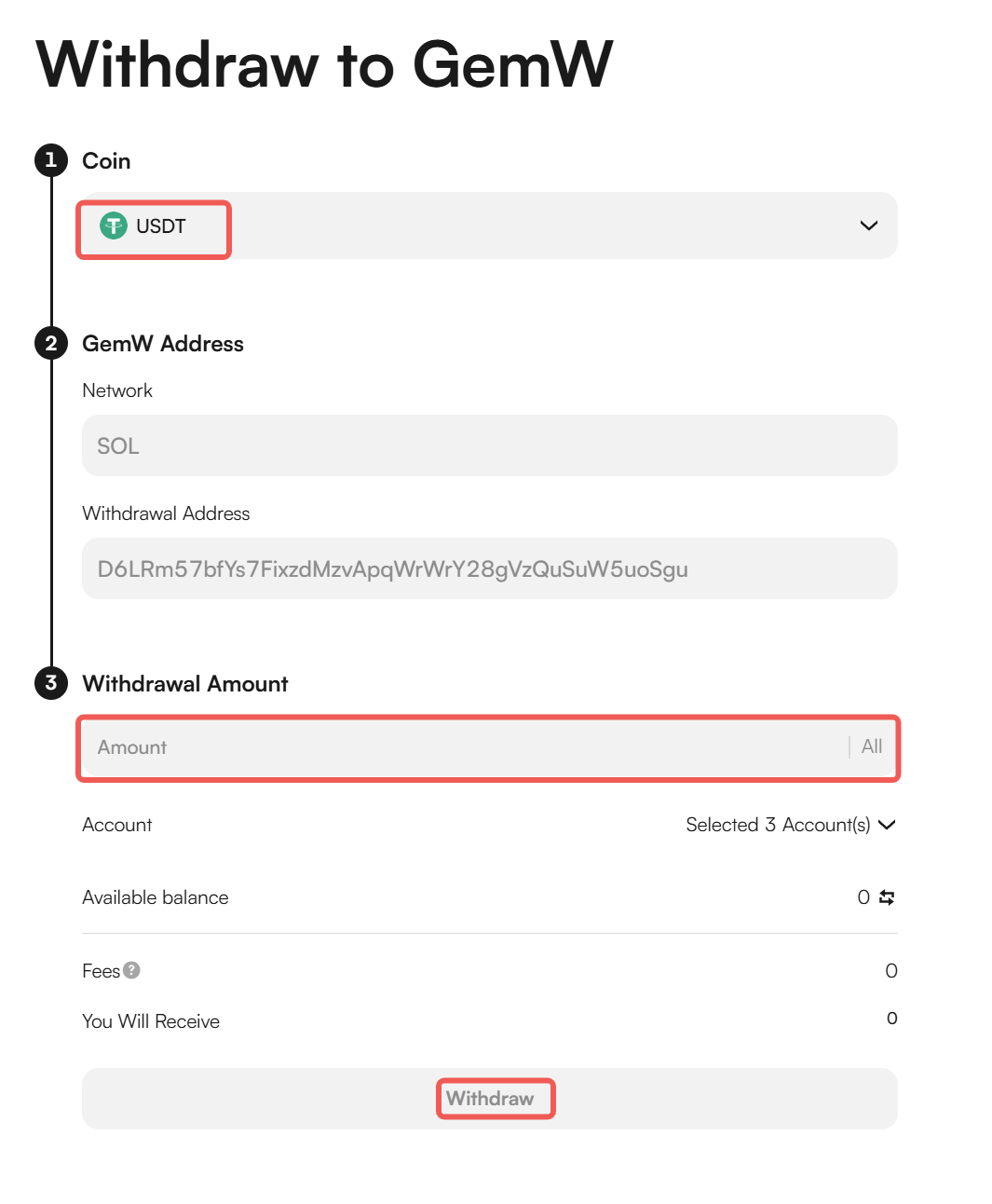Click the Fees amount value
The image size is (992, 1204).
[891, 971]
